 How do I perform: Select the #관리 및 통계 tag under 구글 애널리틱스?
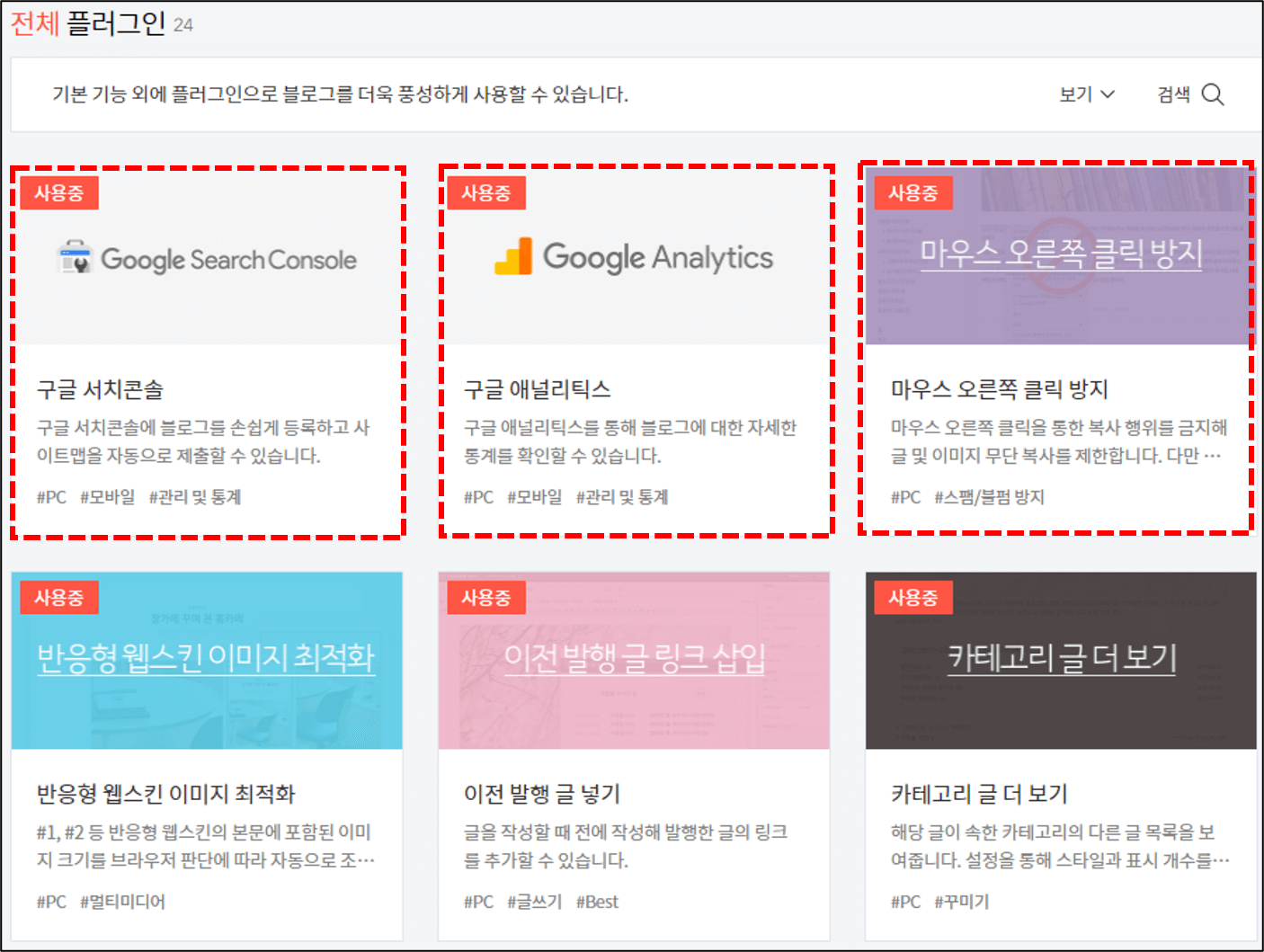[624, 496]
